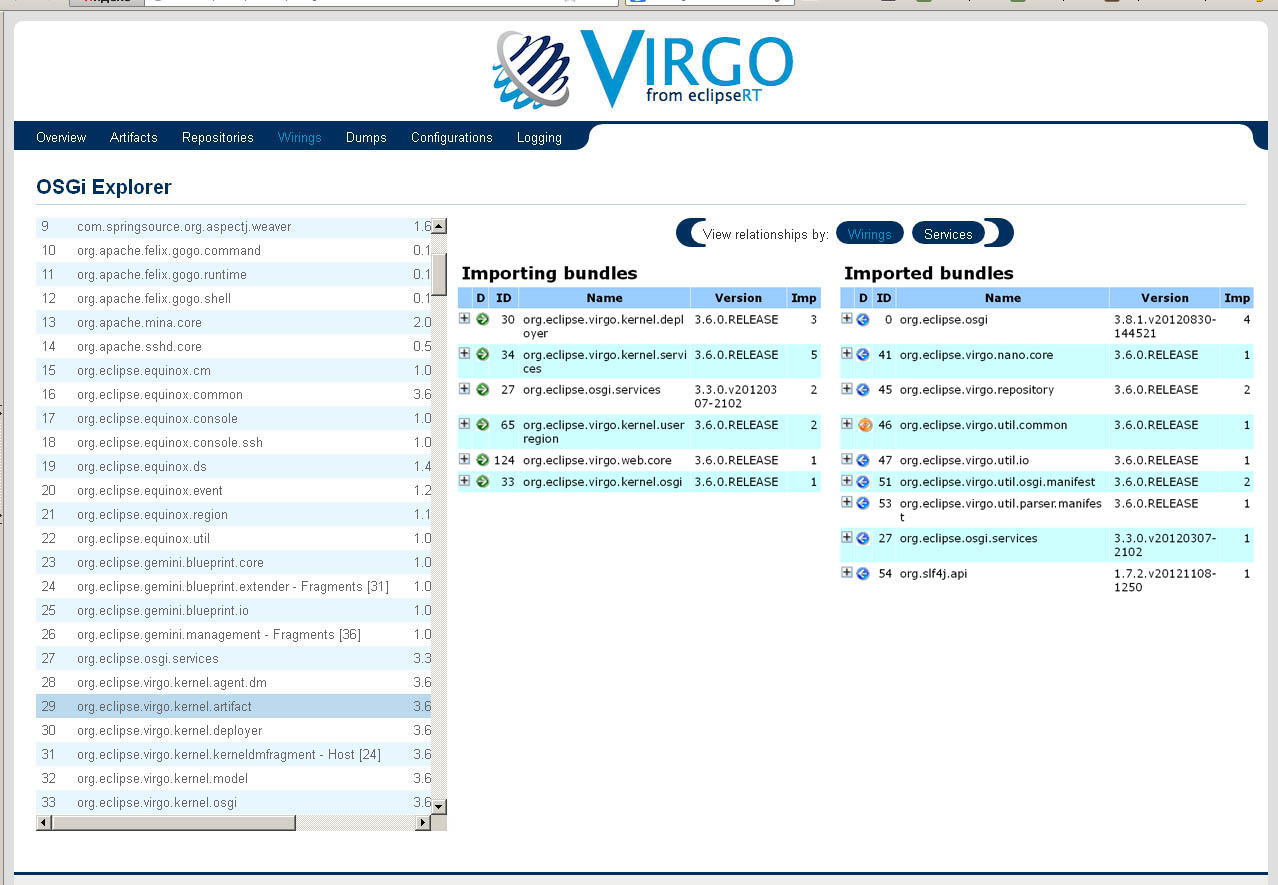Expand importing bundle org.eclipse.virgo.kernel.deployer
Image resolution: width=1278 pixels, height=885 pixels.
tap(464, 318)
